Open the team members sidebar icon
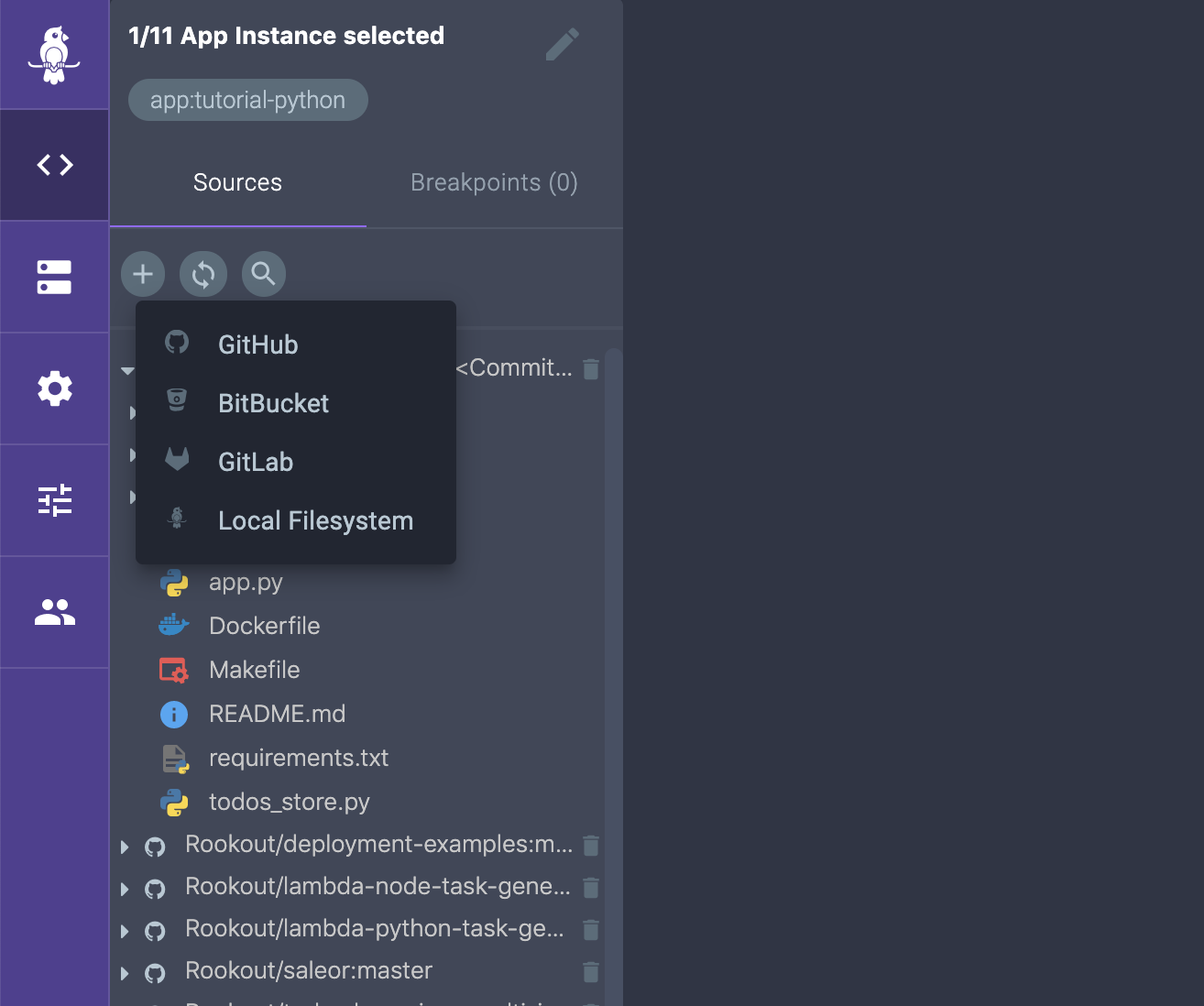 tap(55, 612)
